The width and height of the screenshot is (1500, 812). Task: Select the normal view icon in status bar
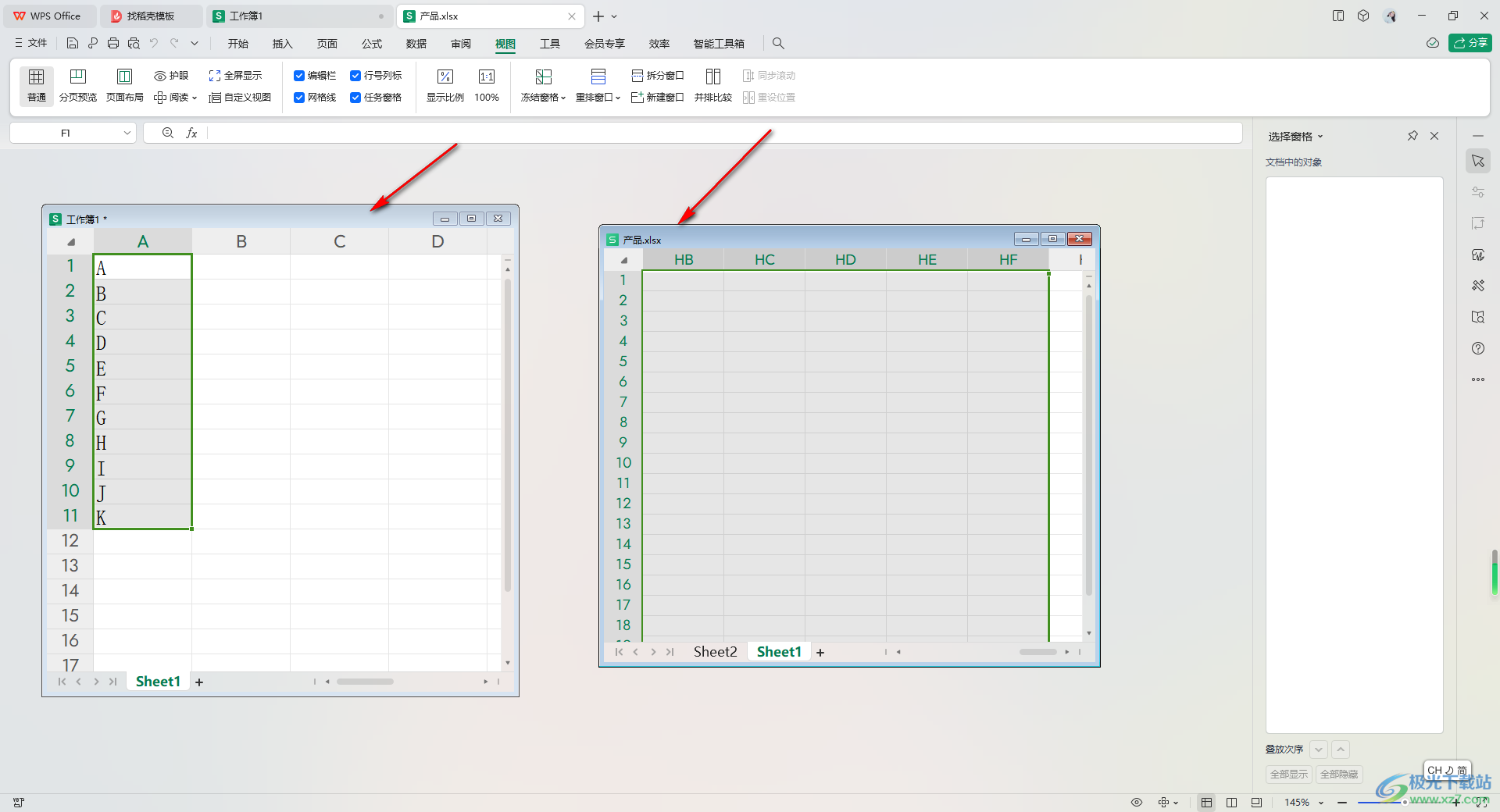click(1207, 803)
